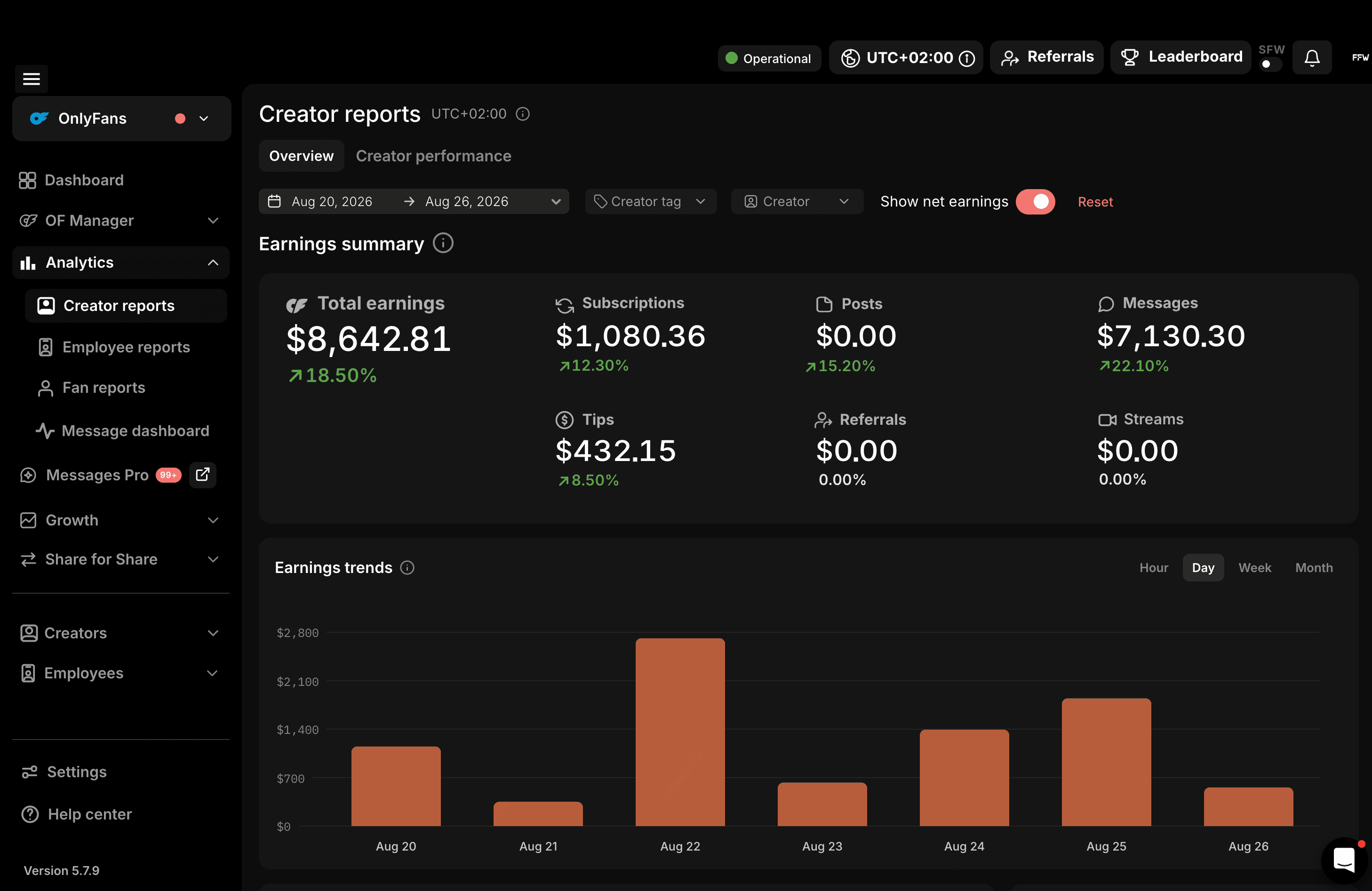Switch to the Overview tab
Viewport: 1372px width, 891px height.
[x=301, y=156]
